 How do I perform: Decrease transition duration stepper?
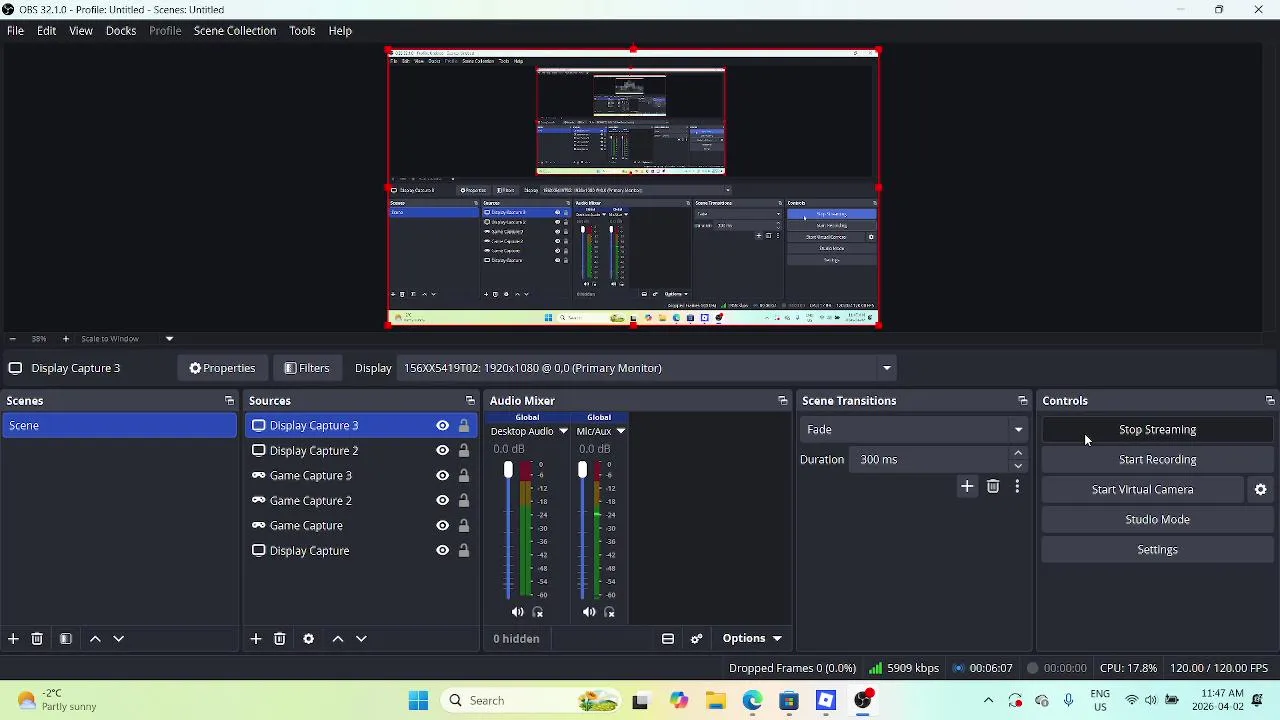click(x=1018, y=466)
